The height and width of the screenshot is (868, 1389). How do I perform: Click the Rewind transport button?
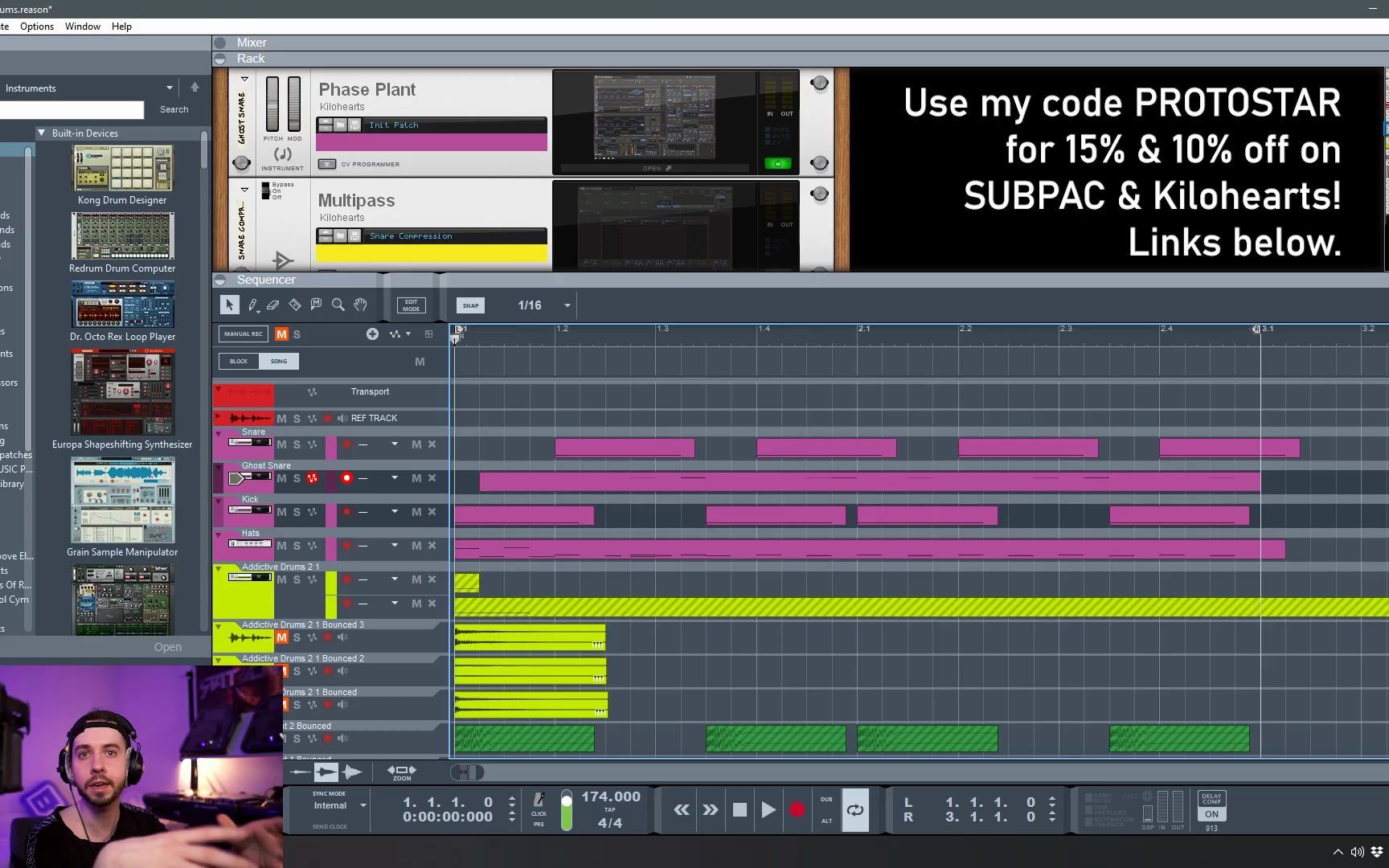(x=681, y=809)
